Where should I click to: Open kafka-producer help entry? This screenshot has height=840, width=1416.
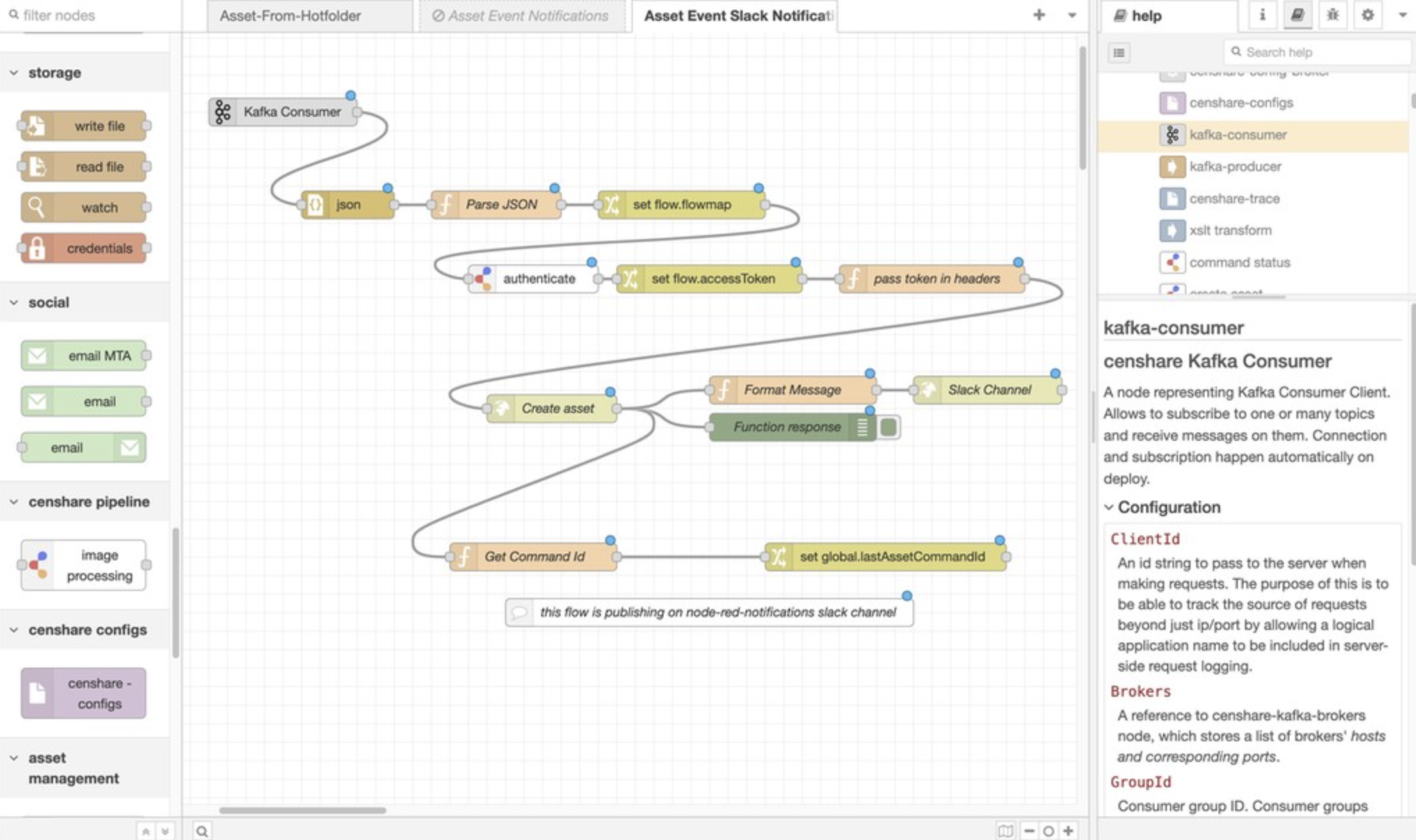(1234, 167)
